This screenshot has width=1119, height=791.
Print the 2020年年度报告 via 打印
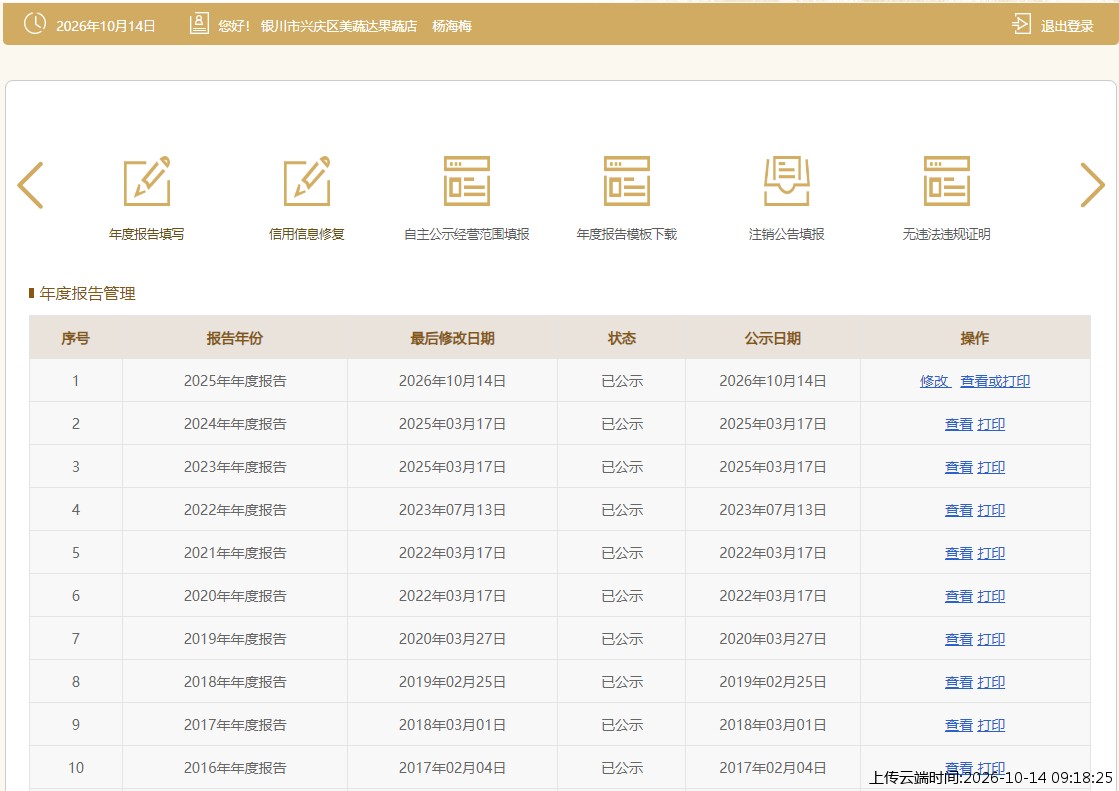point(991,595)
